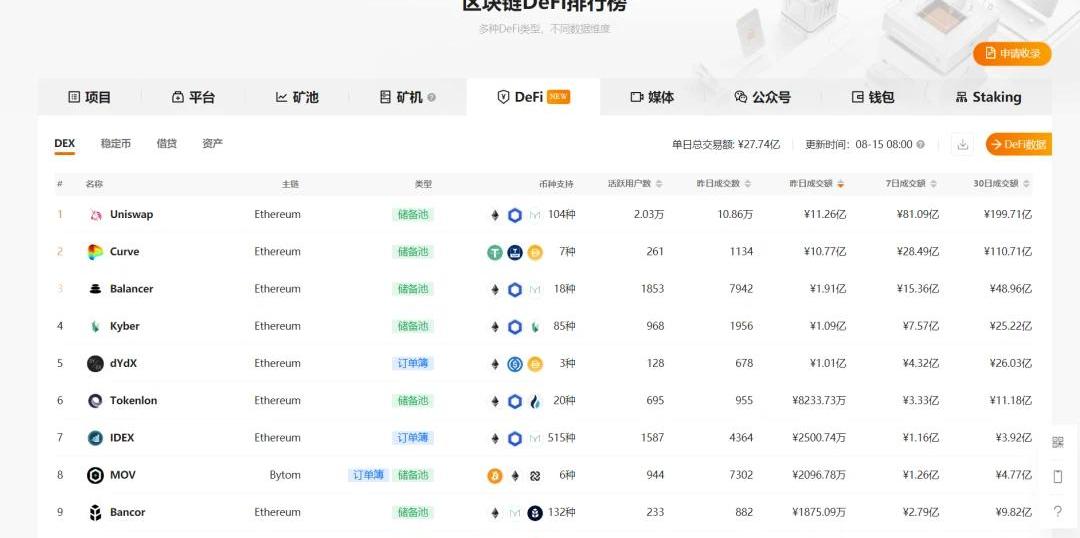Click the dYdX black circle logo
The width and height of the screenshot is (1080, 538).
coord(95,364)
